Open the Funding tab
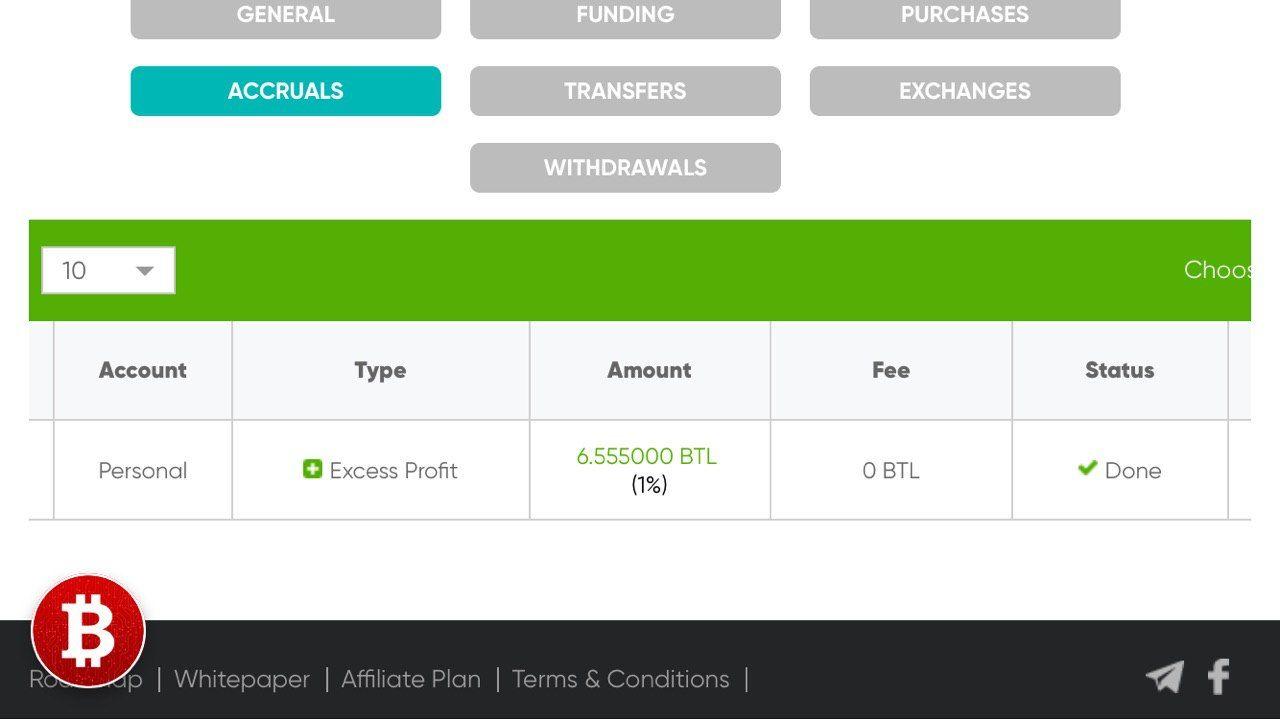The width and height of the screenshot is (1280, 719). (625, 16)
